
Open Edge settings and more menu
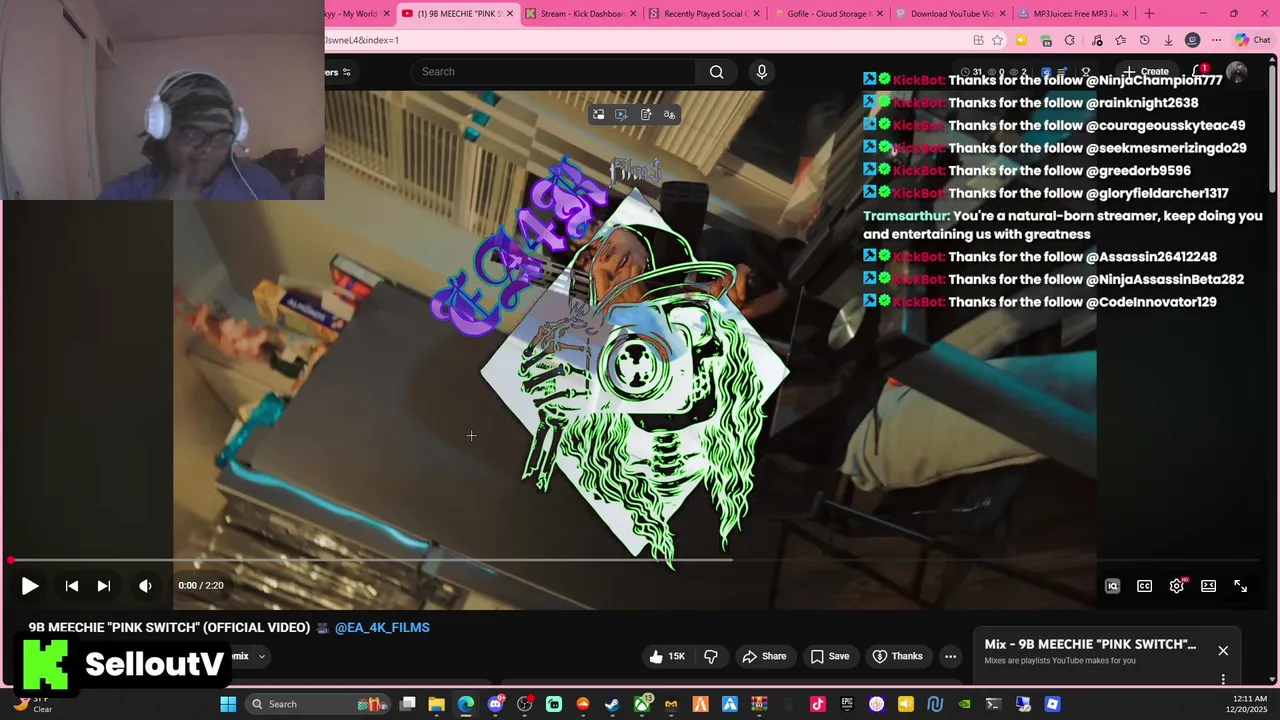pos(1216,40)
